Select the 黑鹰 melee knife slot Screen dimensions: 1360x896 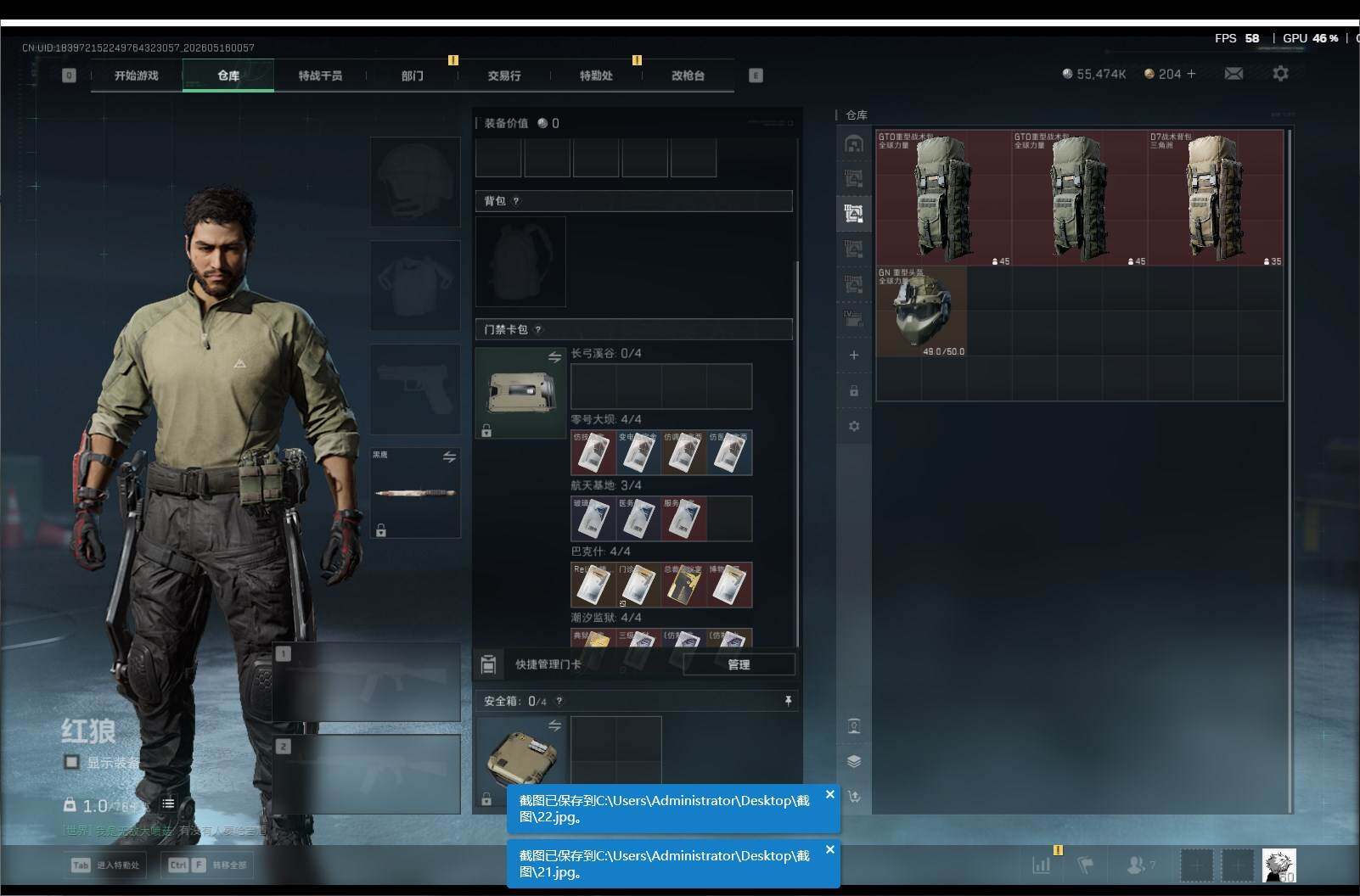(x=415, y=493)
